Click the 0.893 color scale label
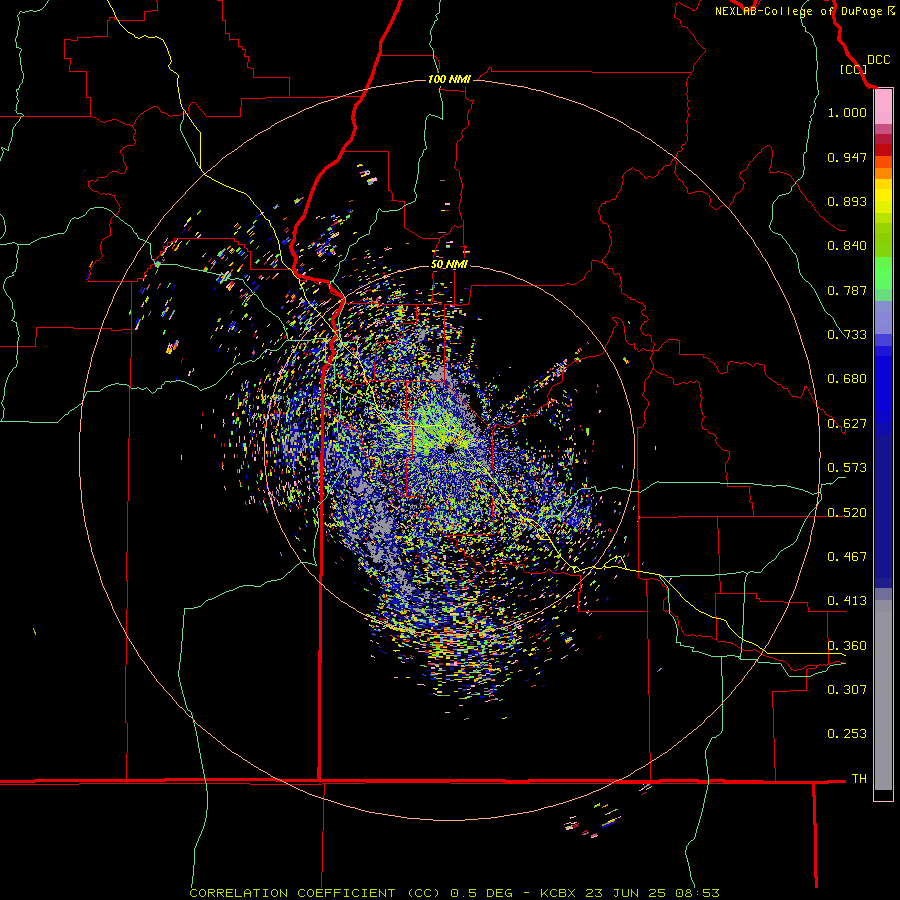Screen dimensions: 900x900 tap(847, 201)
